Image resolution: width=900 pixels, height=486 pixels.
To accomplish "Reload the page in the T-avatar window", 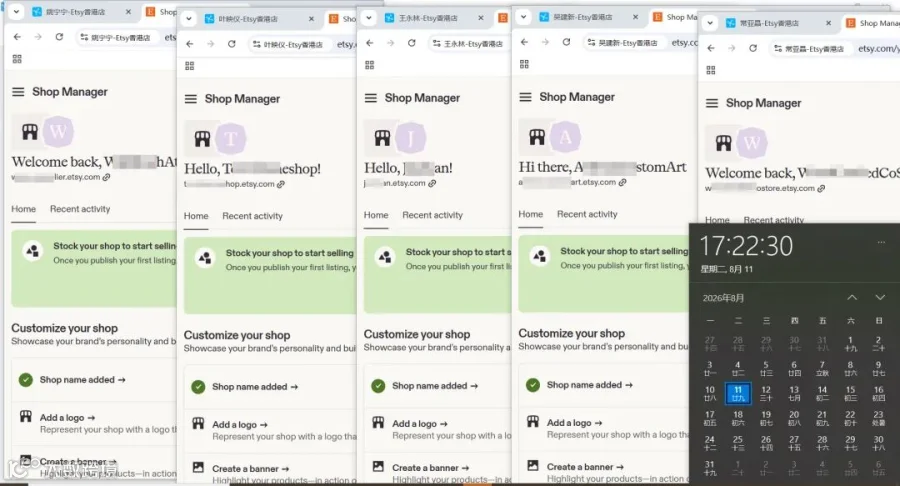I will coord(231,44).
